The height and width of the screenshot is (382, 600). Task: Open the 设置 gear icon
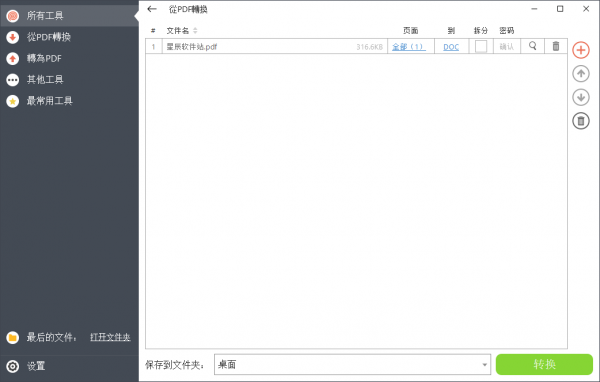click(13, 366)
